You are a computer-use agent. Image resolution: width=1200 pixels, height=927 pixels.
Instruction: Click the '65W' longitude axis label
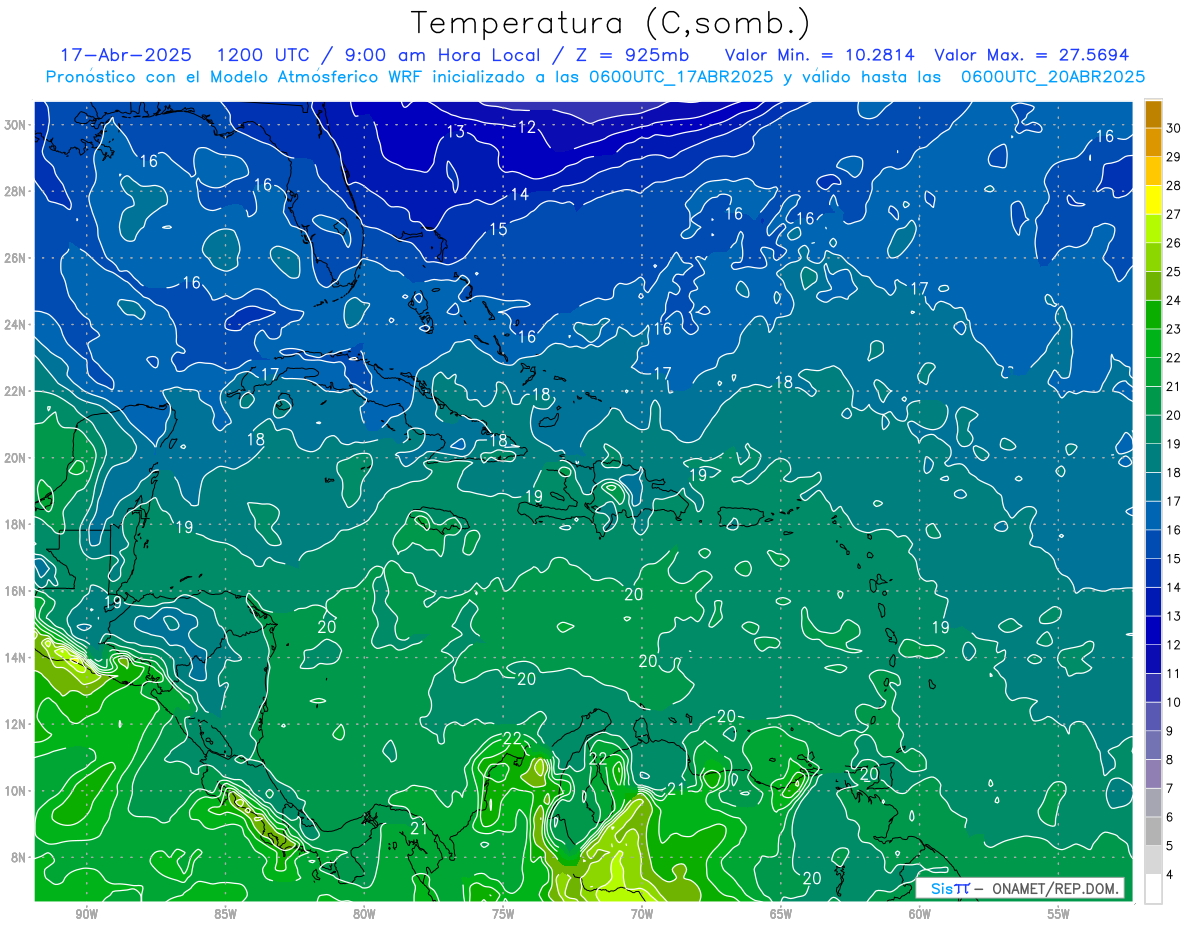point(781,914)
